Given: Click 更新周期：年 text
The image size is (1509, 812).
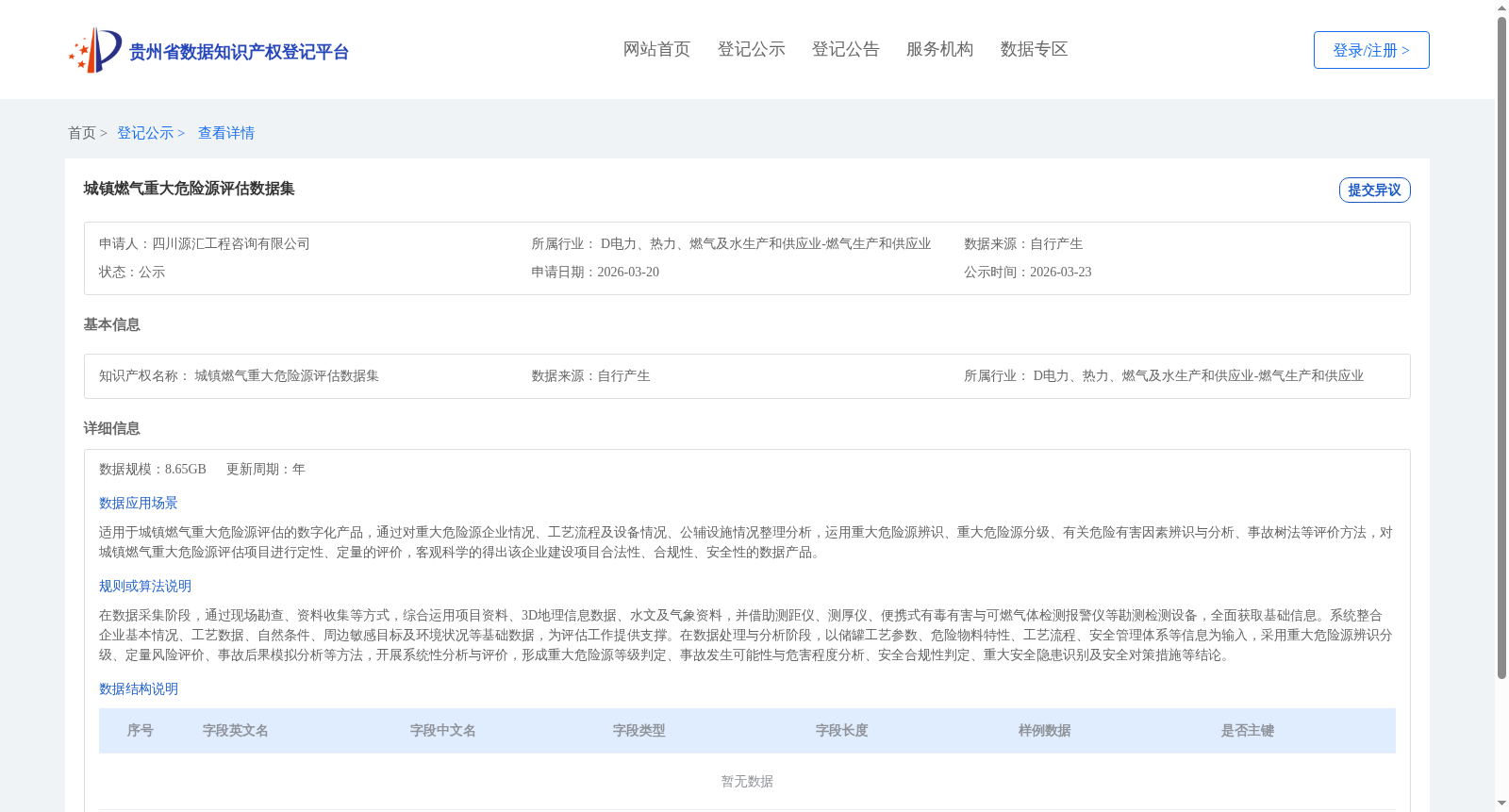Looking at the screenshot, I should [x=266, y=469].
